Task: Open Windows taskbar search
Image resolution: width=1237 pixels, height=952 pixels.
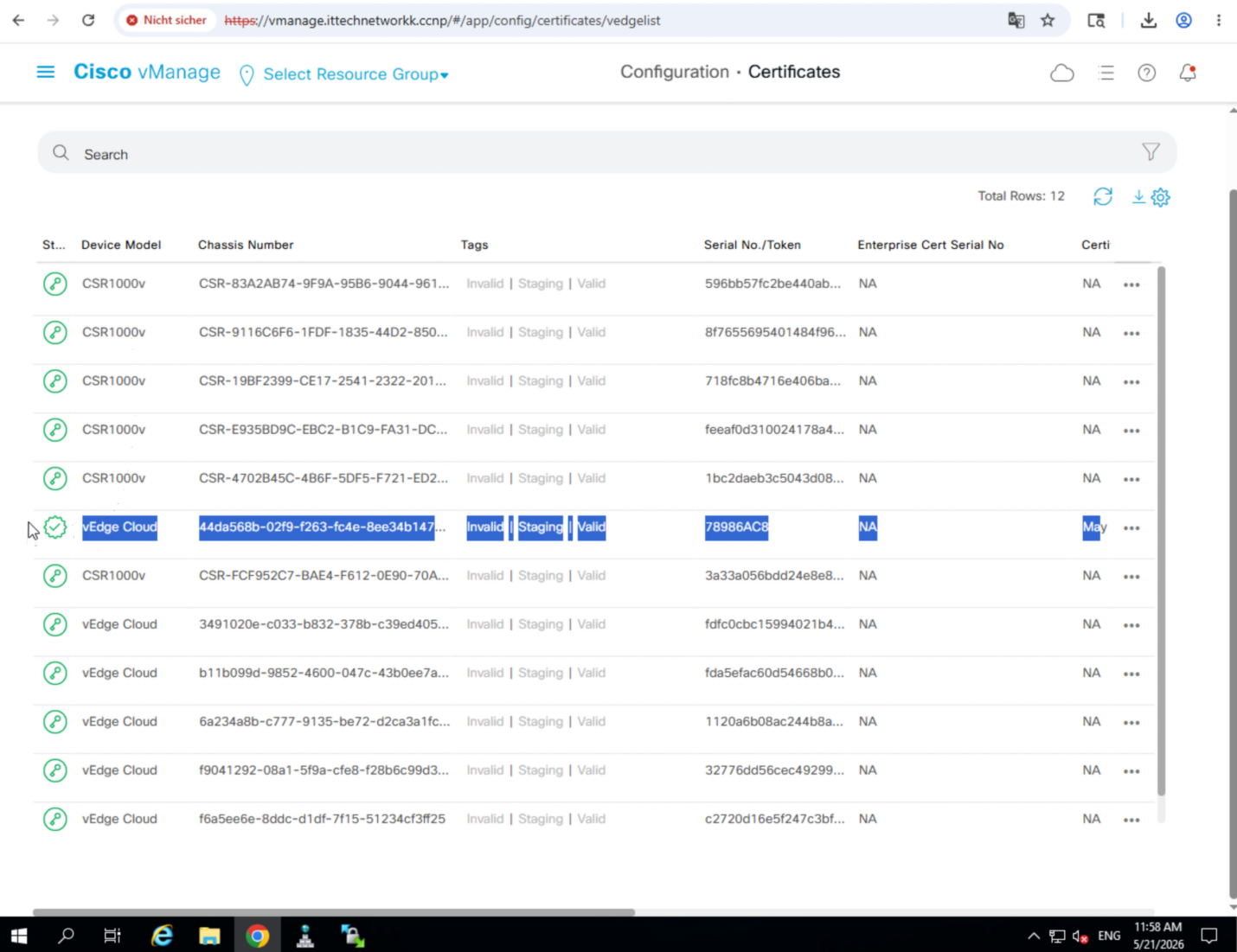Action: [x=66, y=936]
